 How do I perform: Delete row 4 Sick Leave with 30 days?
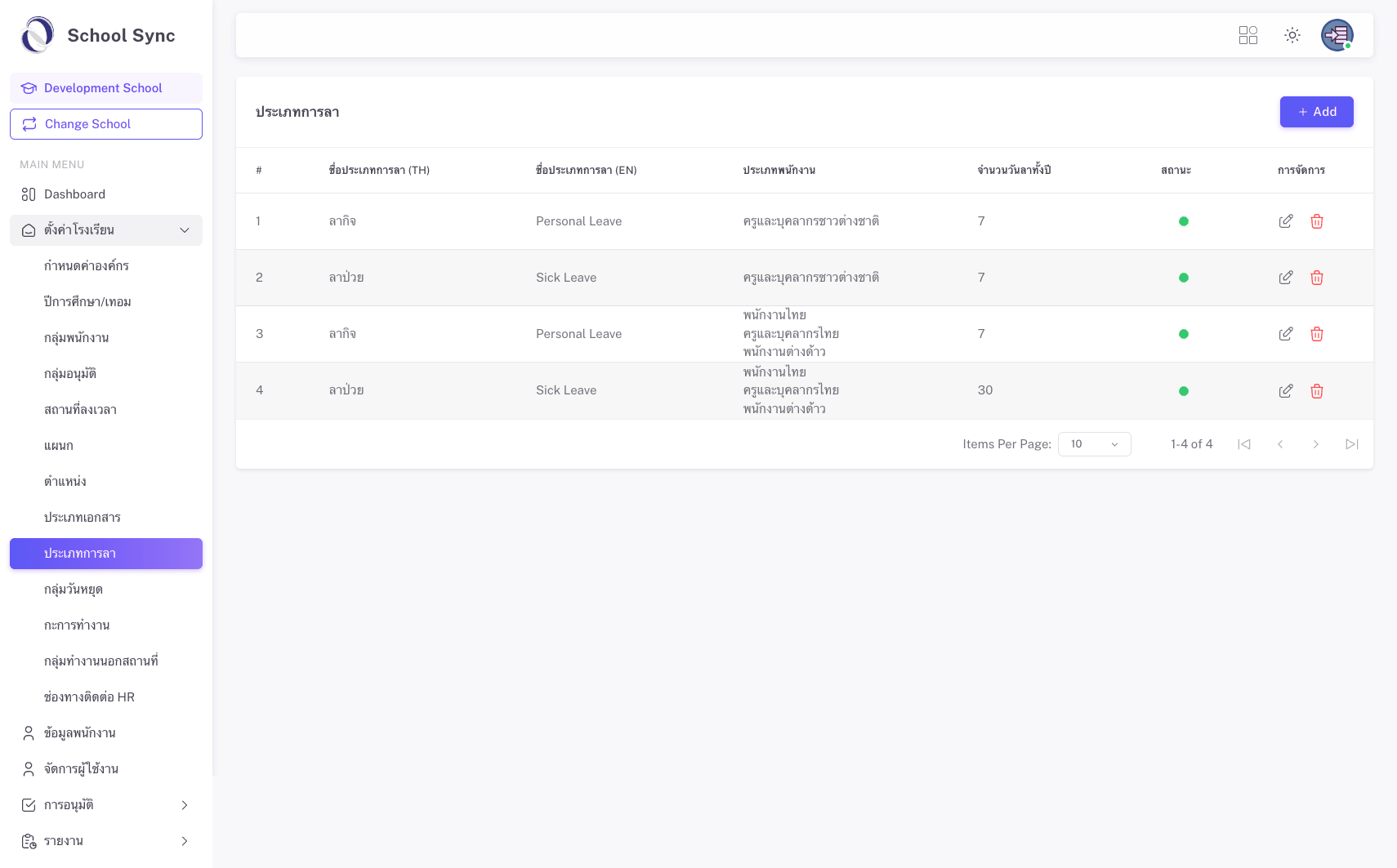pos(1317,391)
